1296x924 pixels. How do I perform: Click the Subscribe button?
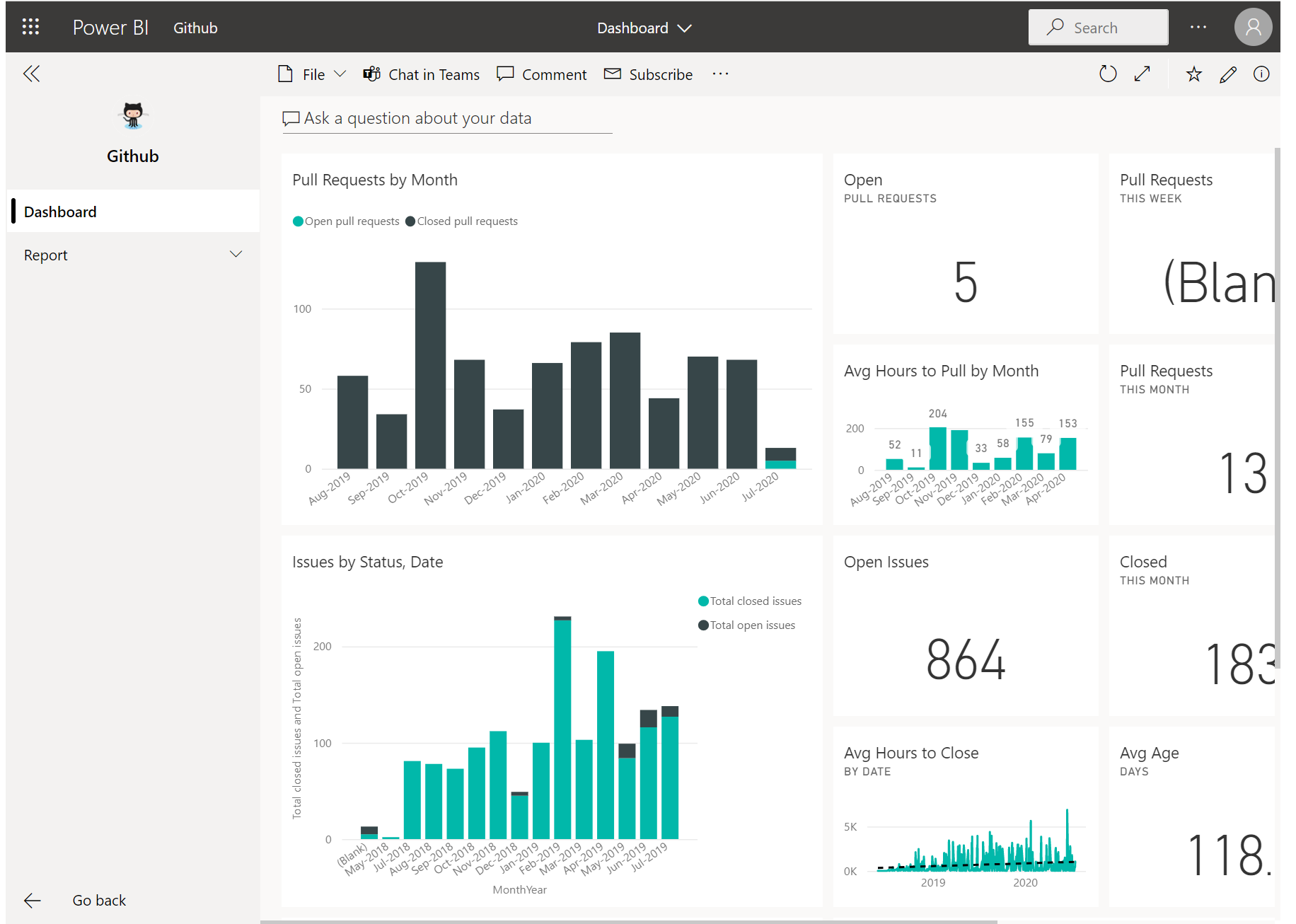(x=648, y=74)
